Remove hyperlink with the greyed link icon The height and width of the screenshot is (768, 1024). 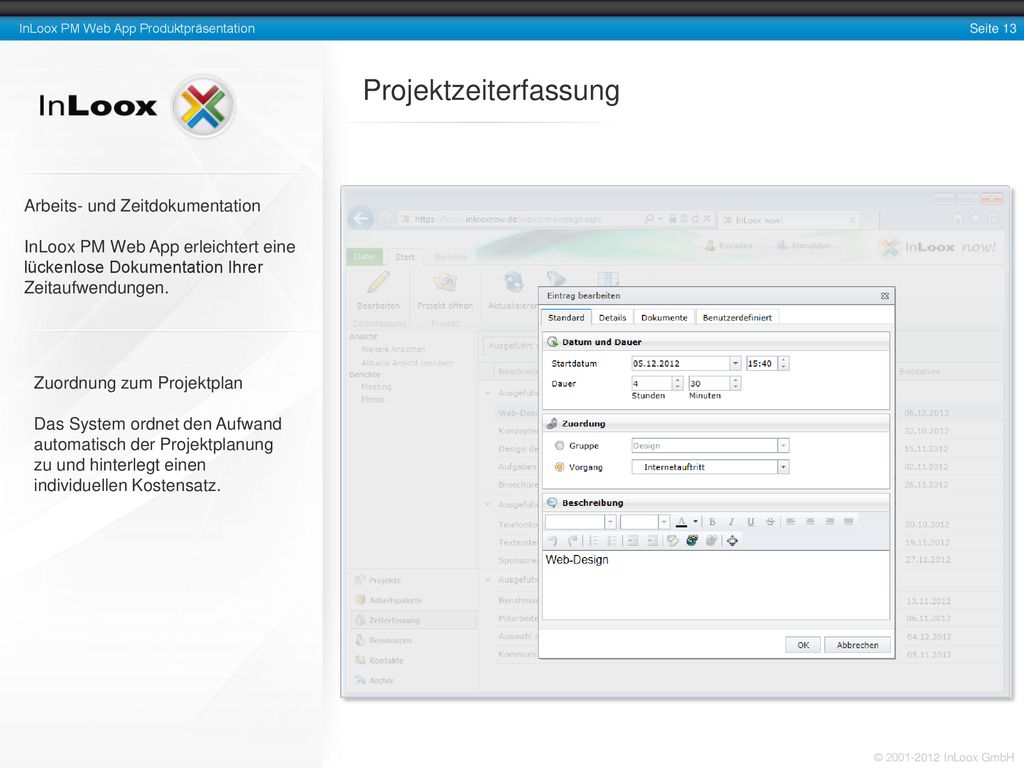(712, 541)
